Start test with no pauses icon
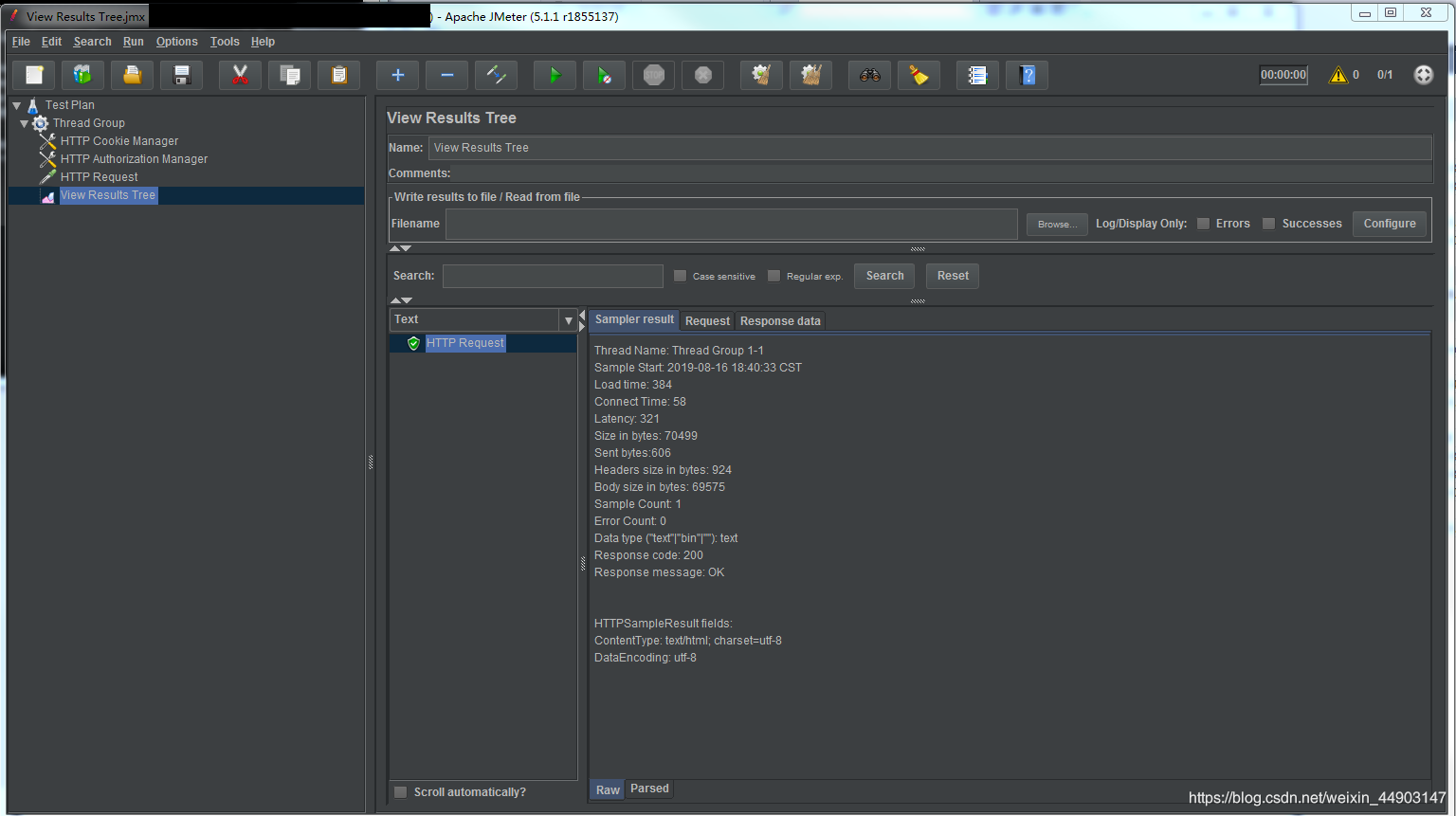 (605, 75)
